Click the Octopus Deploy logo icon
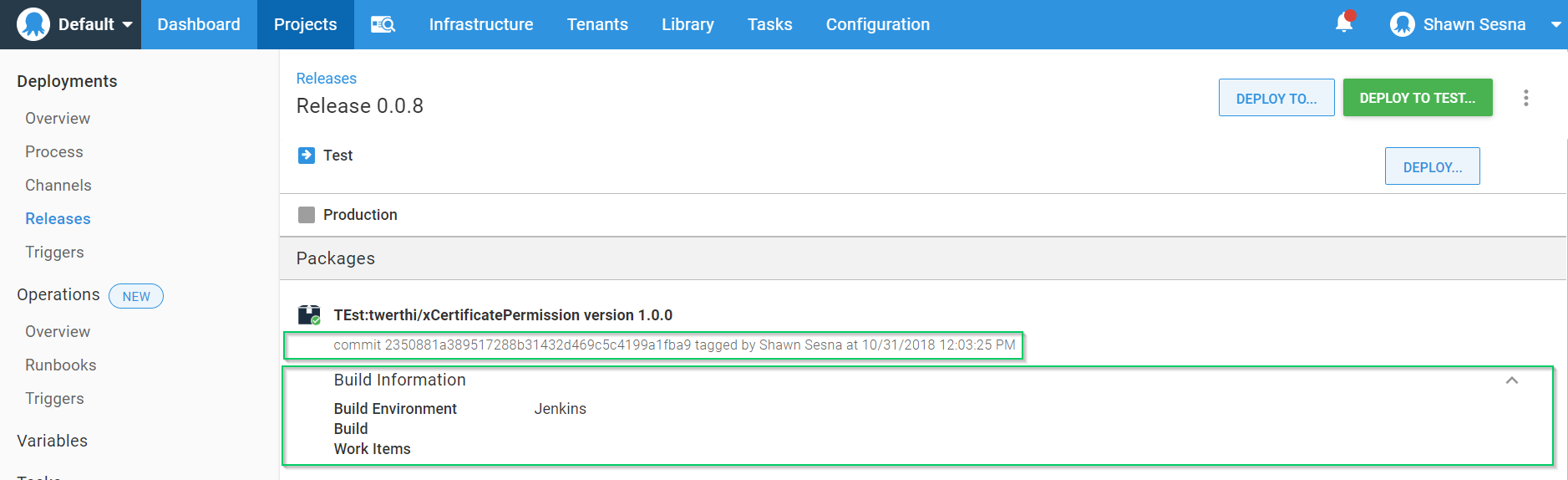The width and height of the screenshot is (1568, 480). [33, 24]
